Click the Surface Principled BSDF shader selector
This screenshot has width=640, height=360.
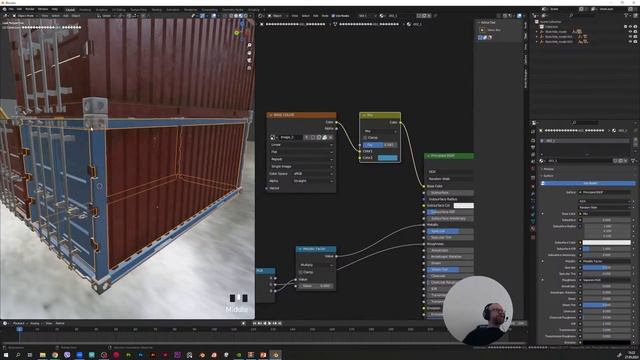pos(605,192)
